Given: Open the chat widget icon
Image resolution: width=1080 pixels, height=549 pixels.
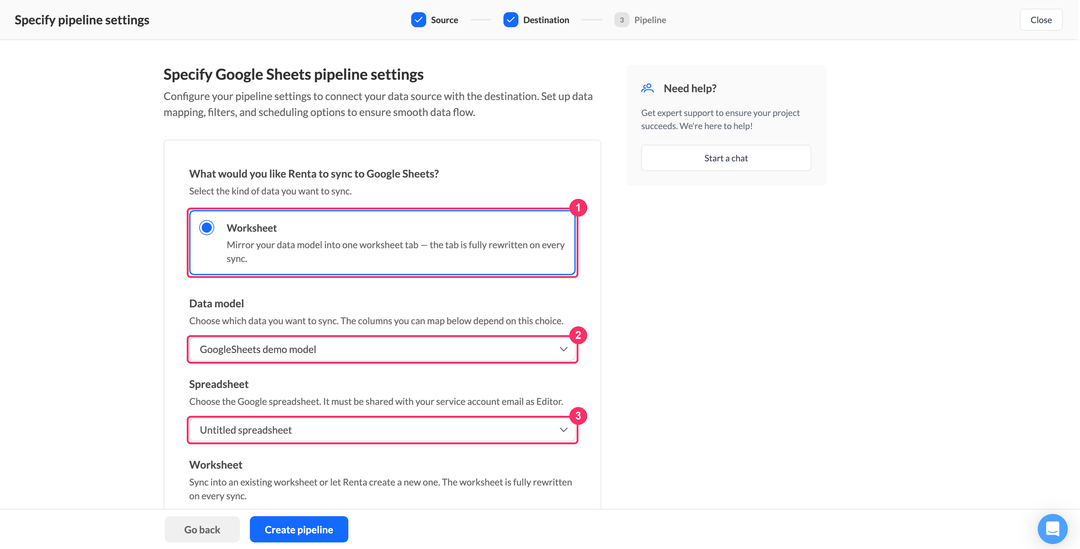Looking at the screenshot, I should (1052, 529).
